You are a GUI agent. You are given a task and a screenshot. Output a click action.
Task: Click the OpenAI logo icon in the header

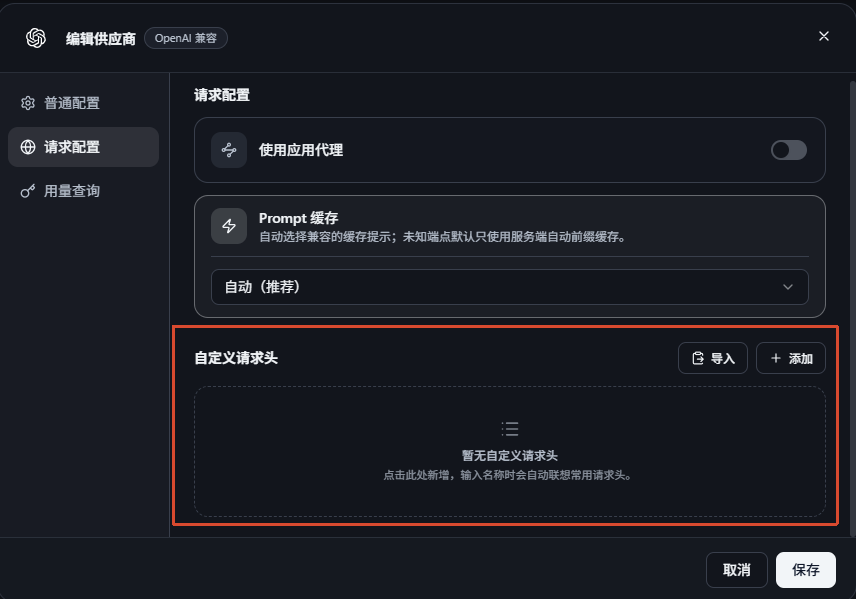pyautogui.click(x=36, y=38)
